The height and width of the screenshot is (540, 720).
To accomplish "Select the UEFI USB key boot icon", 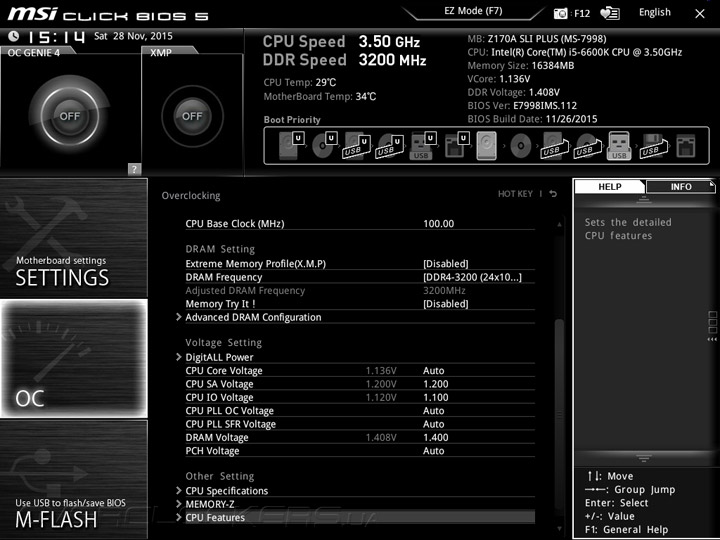I will pyautogui.click(x=422, y=146).
